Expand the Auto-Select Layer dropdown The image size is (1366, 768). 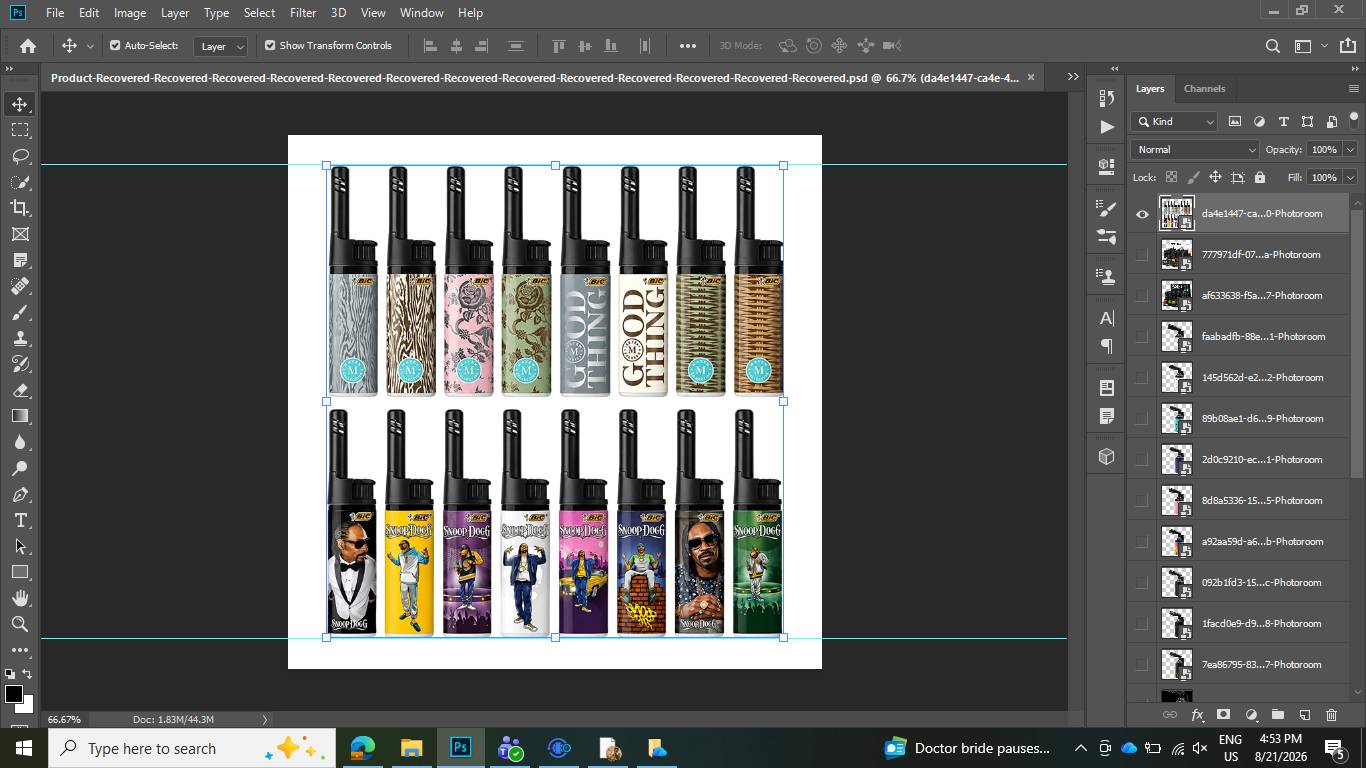[221, 46]
